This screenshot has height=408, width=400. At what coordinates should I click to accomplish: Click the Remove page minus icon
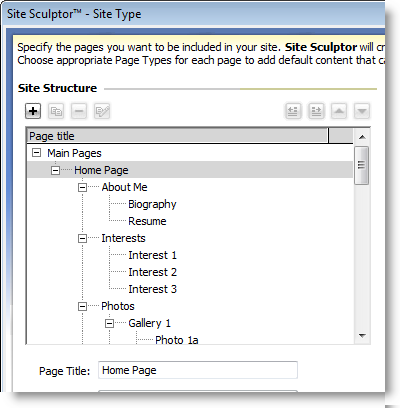79,111
